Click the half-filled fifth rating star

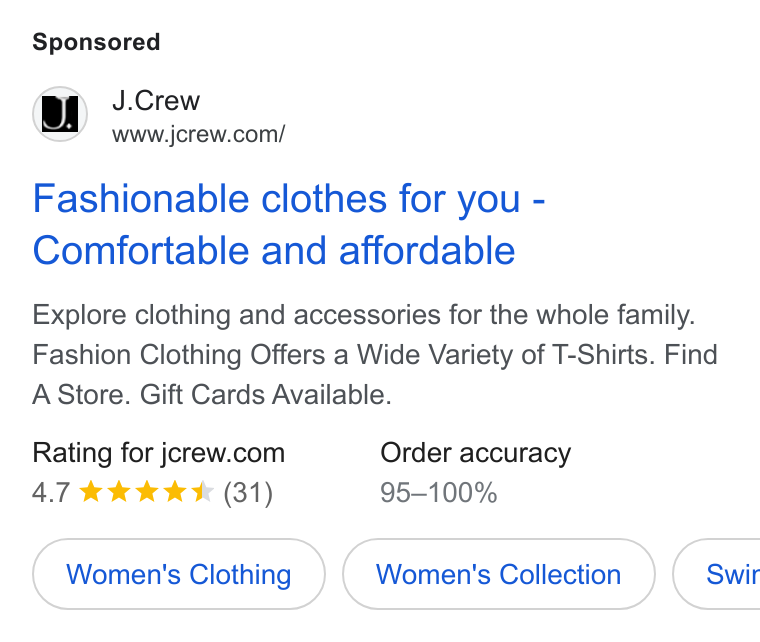pos(203,491)
